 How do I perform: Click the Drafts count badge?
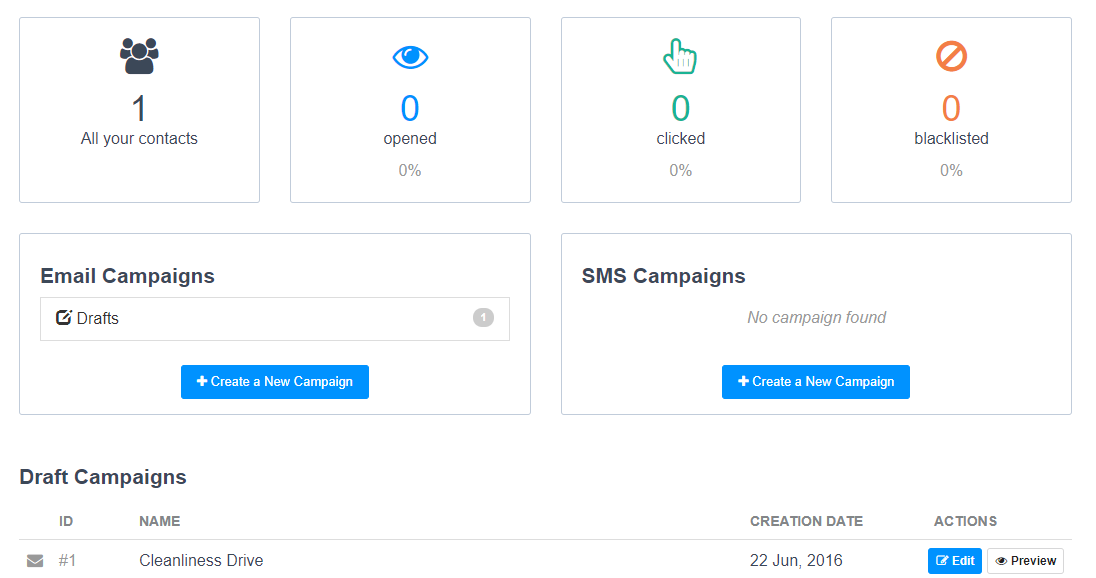(483, 318)
